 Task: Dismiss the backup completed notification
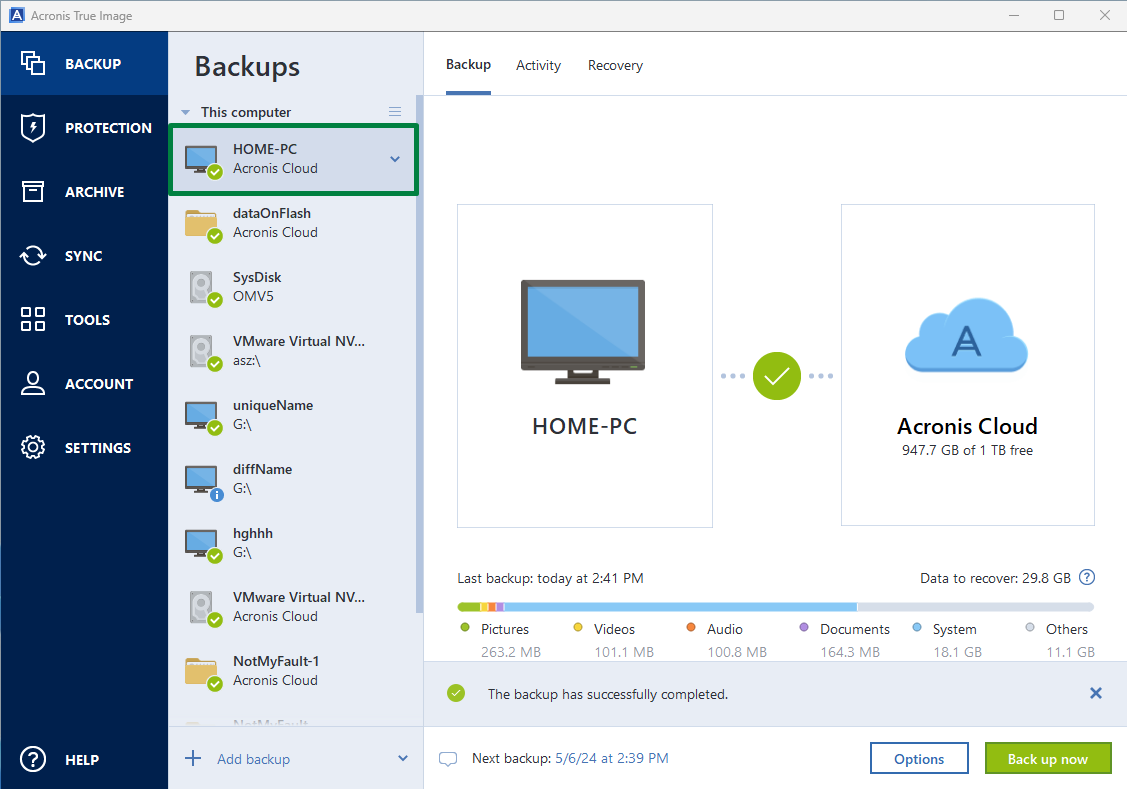(x=1095, y=693)
